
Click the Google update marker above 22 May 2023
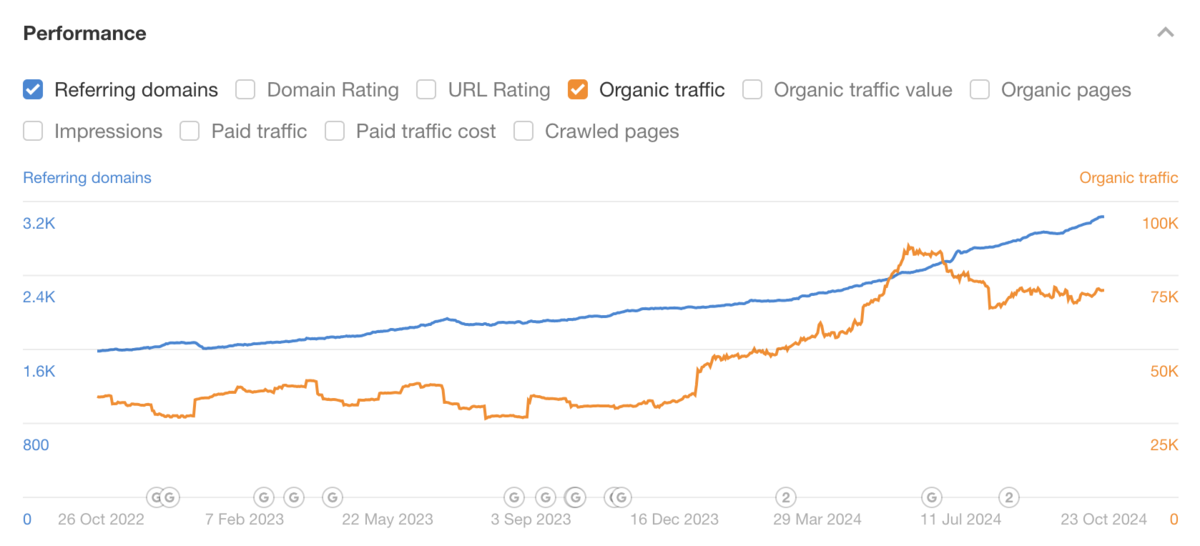(x=332, y=496)
